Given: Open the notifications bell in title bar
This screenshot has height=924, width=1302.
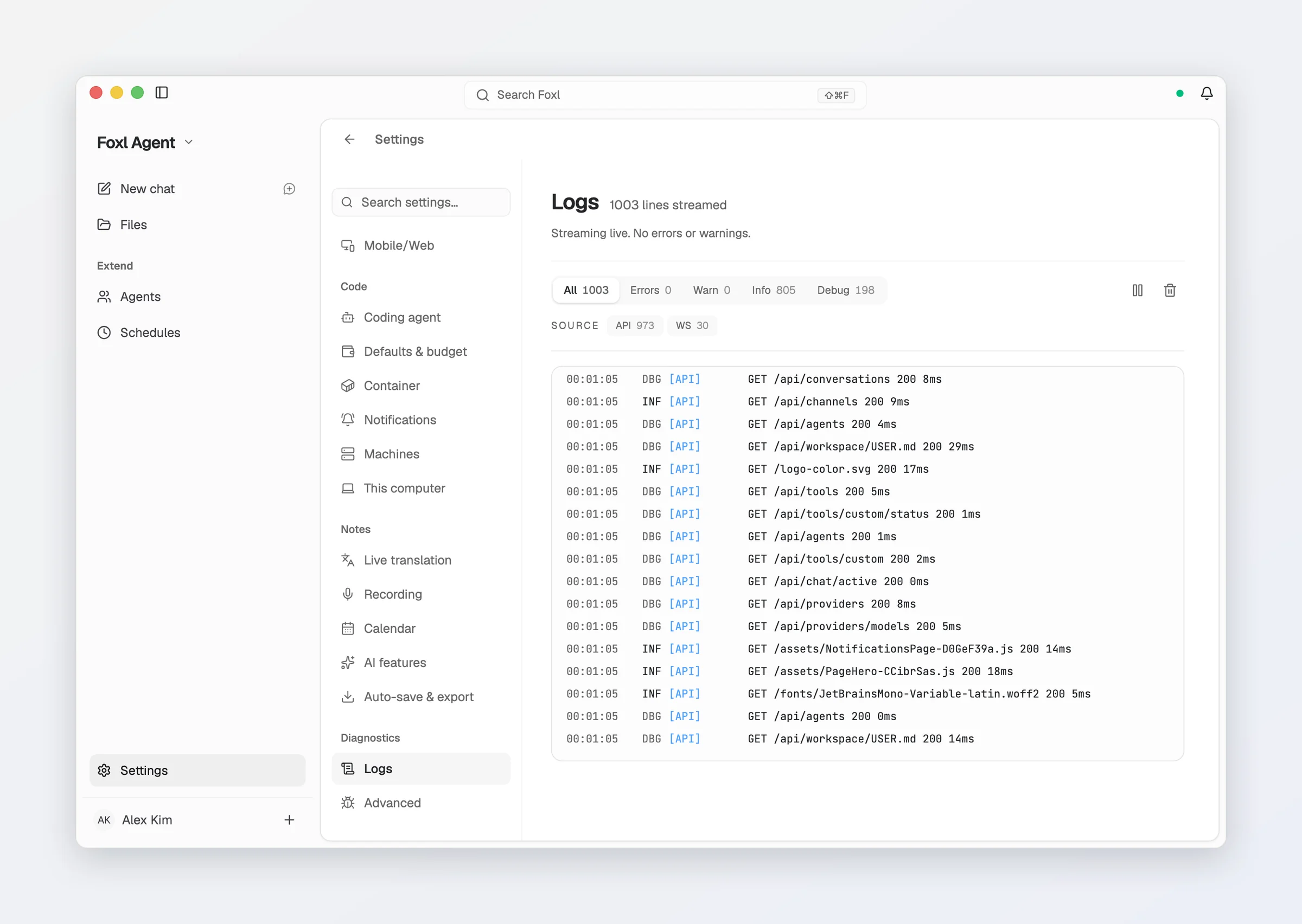Looking at the screenshot, I should 1207,93.
